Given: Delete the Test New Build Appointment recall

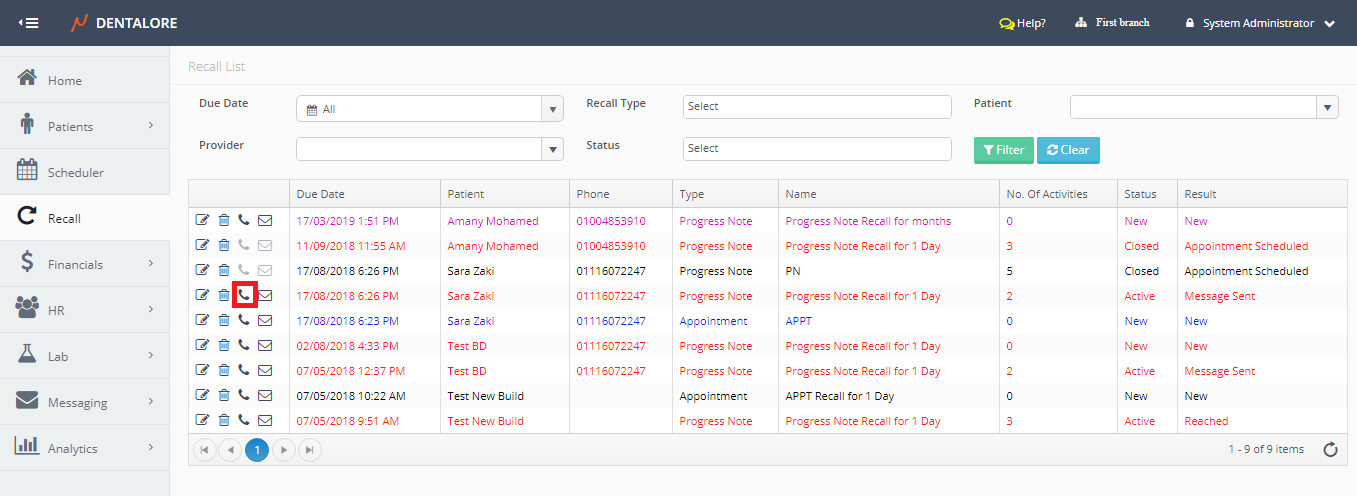Looking at the screenshot, I should (x=224, y=396).
